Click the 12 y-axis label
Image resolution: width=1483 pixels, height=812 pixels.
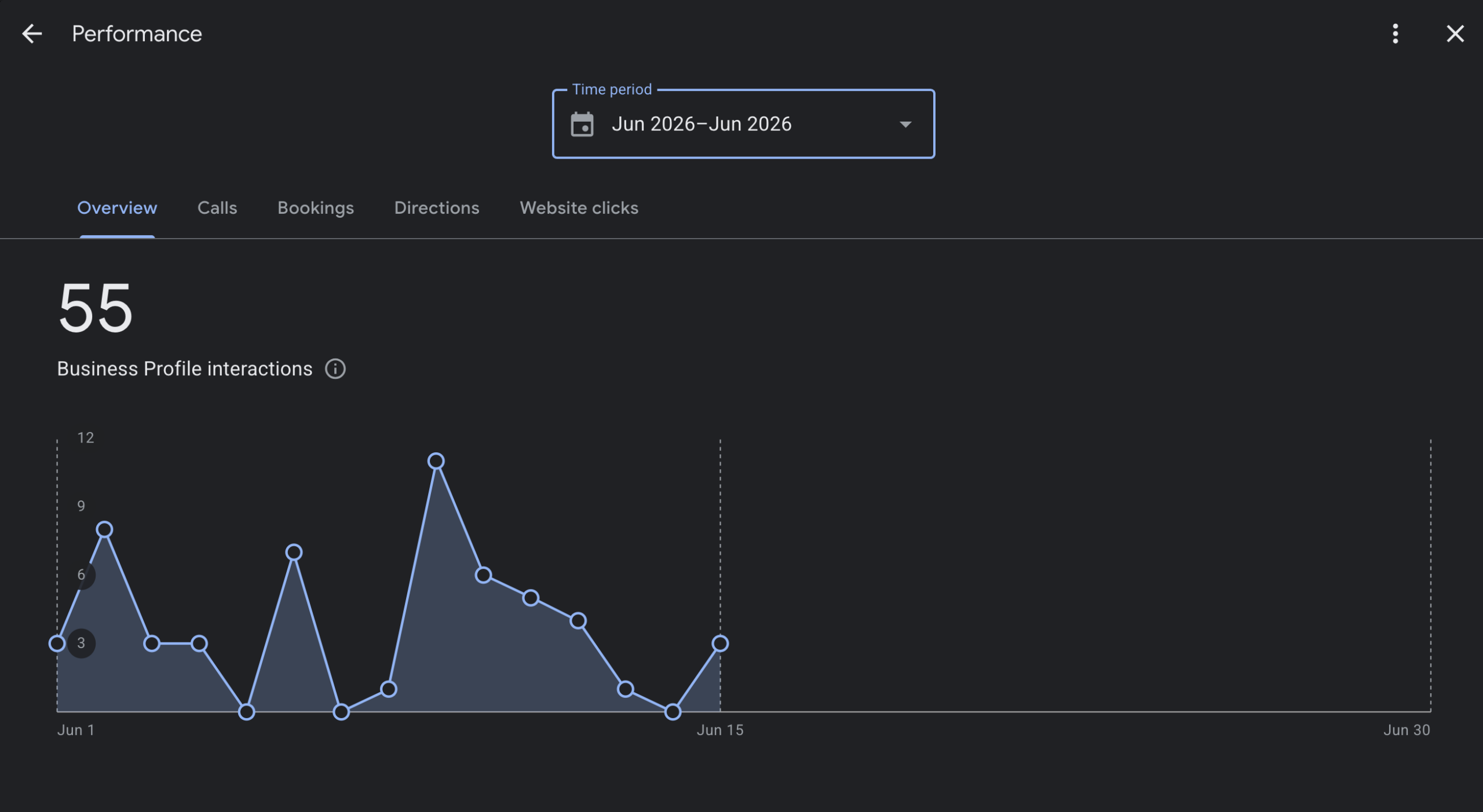pyautogui.click(x=86, y=438)
